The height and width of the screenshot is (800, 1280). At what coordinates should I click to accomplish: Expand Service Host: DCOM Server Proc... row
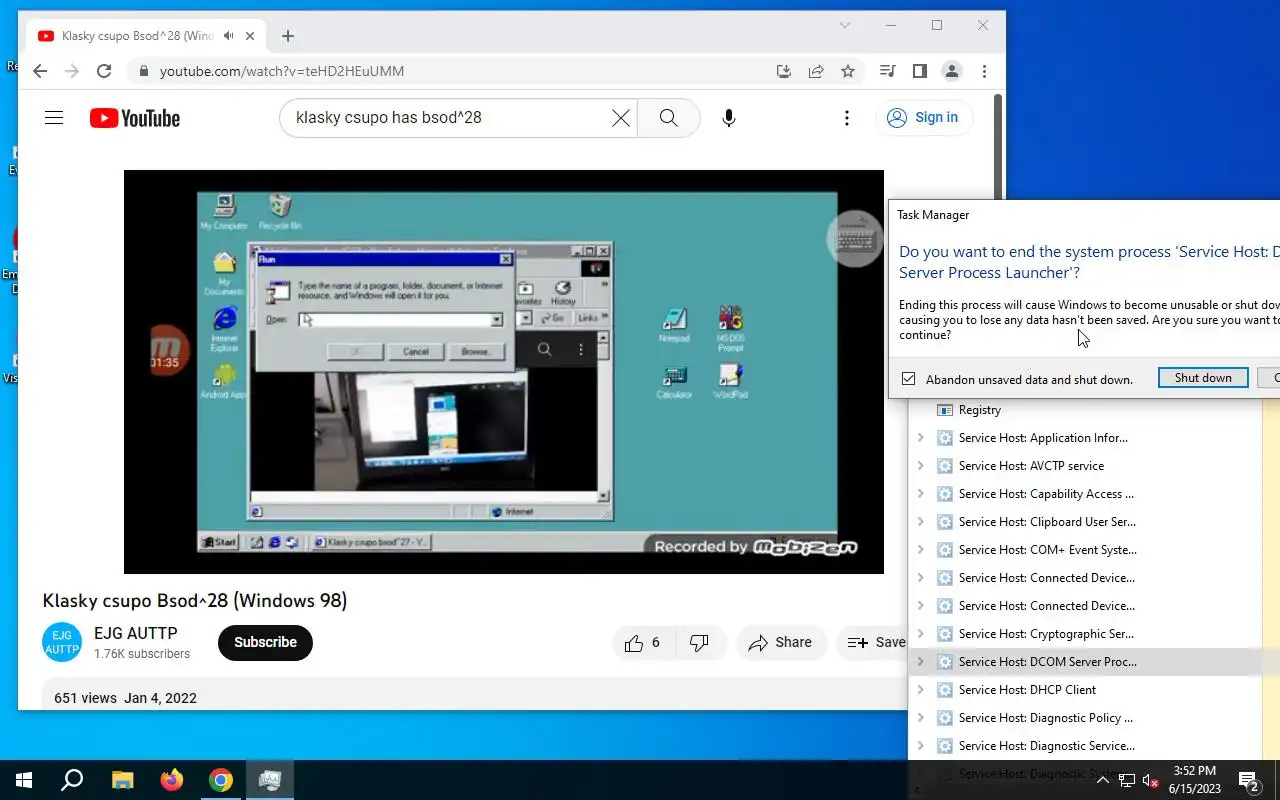pyautogui.click(x=920, y=662)
